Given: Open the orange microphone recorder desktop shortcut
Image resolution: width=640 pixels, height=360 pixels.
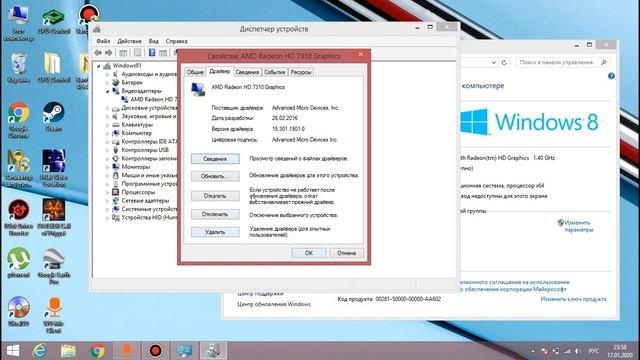Looking at the screenshot, I should click(53, 315).
